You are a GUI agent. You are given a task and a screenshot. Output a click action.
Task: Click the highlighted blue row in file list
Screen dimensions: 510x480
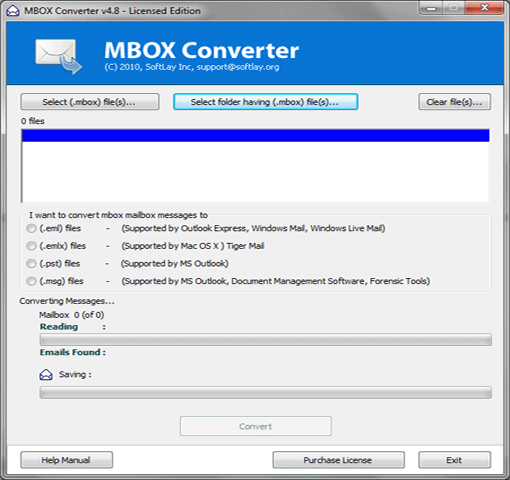255,136
